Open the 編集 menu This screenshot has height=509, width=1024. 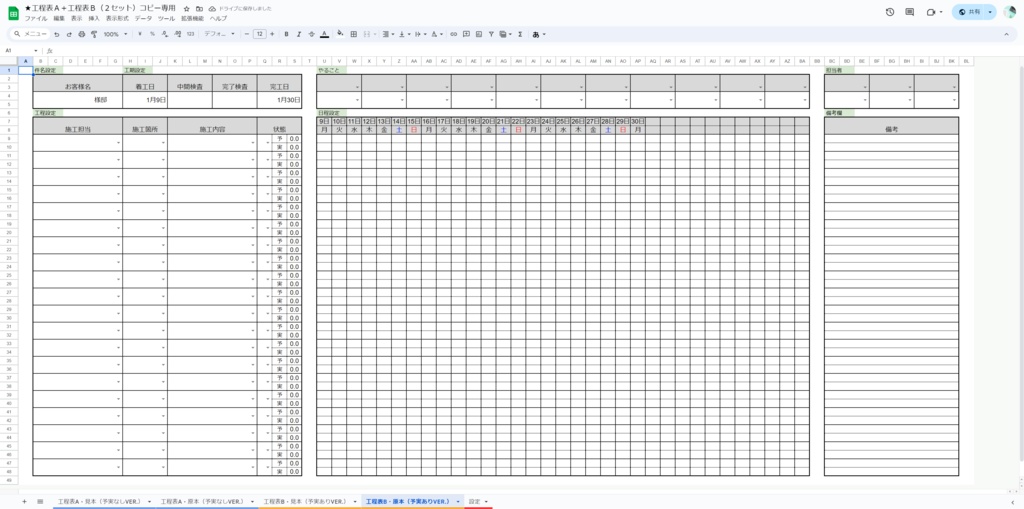59,19
